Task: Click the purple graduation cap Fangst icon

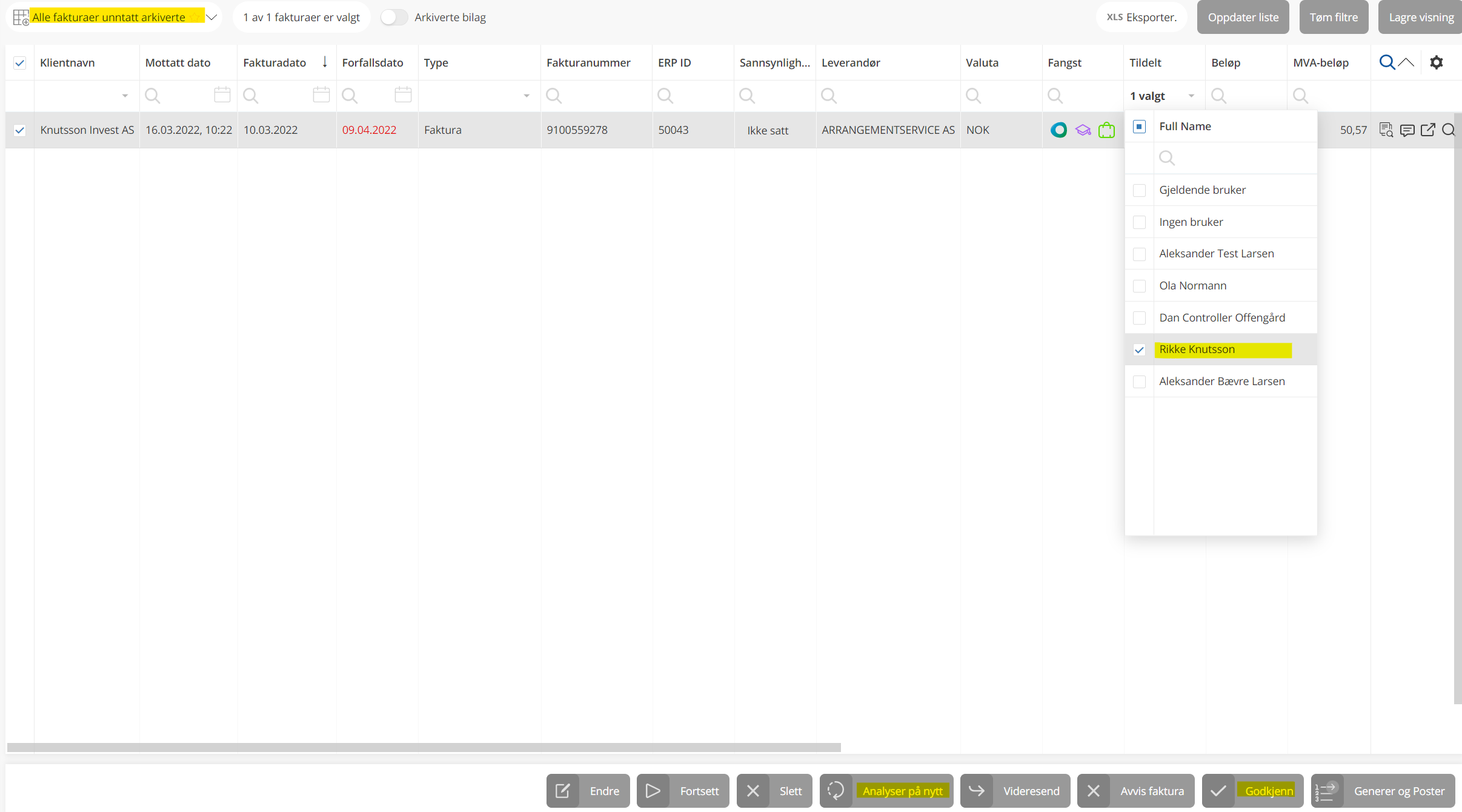Action: 1083,130
